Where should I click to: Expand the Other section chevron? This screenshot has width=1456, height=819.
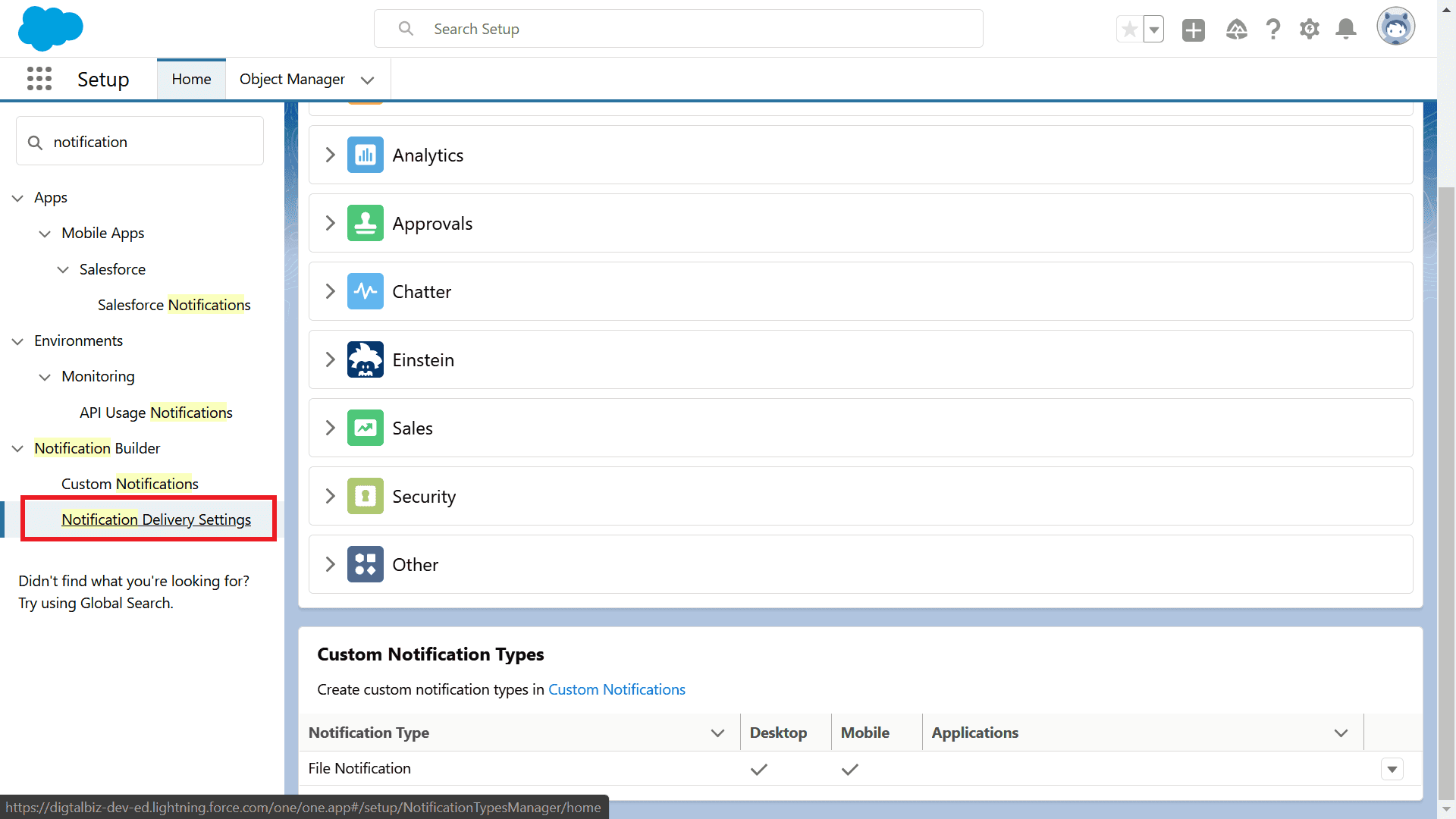coord(330,564)
